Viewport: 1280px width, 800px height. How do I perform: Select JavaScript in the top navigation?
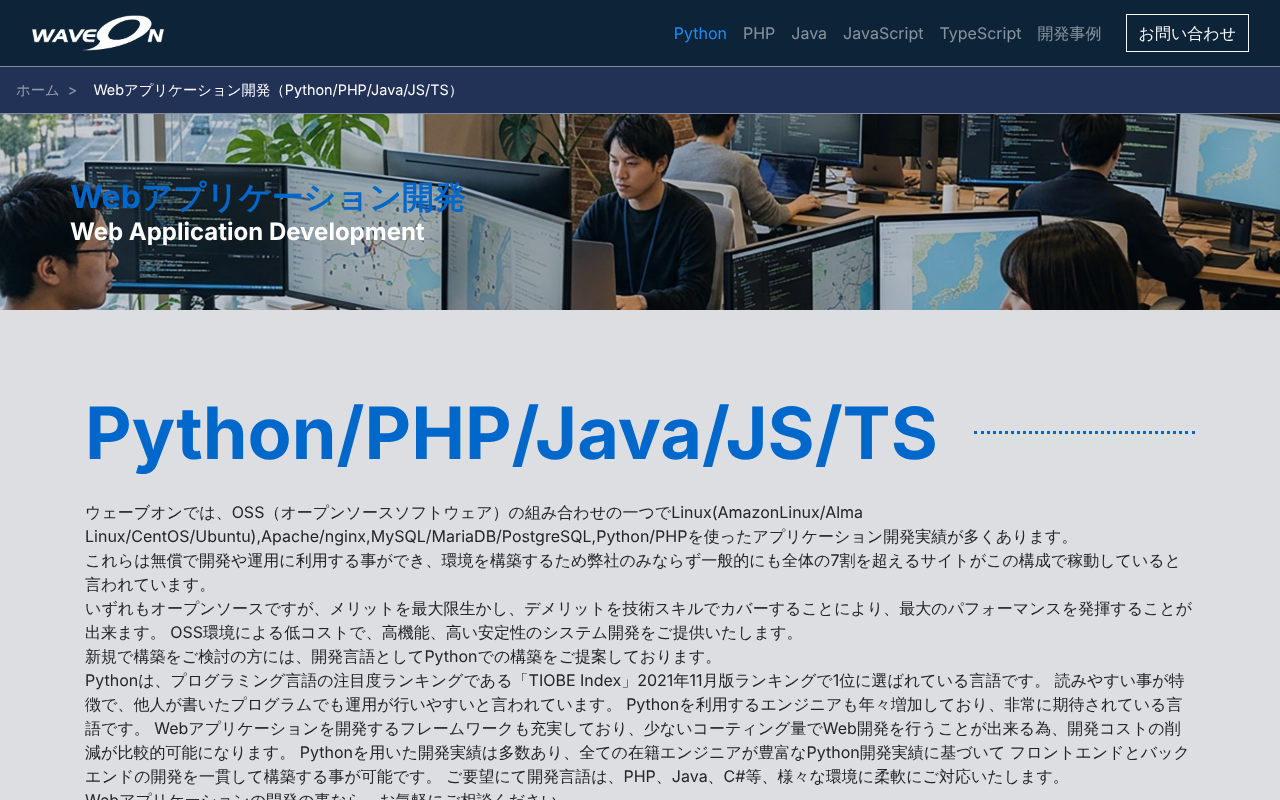coord(883,33)
